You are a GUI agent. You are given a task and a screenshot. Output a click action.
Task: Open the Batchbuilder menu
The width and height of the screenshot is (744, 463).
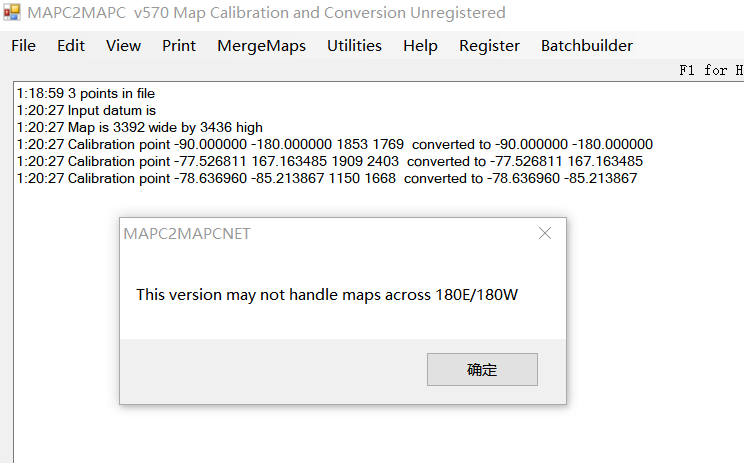coord(586,46)
